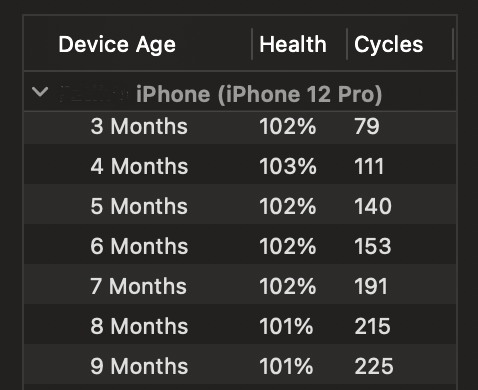Select the 3 Months row
Screen dimensions: 478x390
tap(240, 127)
